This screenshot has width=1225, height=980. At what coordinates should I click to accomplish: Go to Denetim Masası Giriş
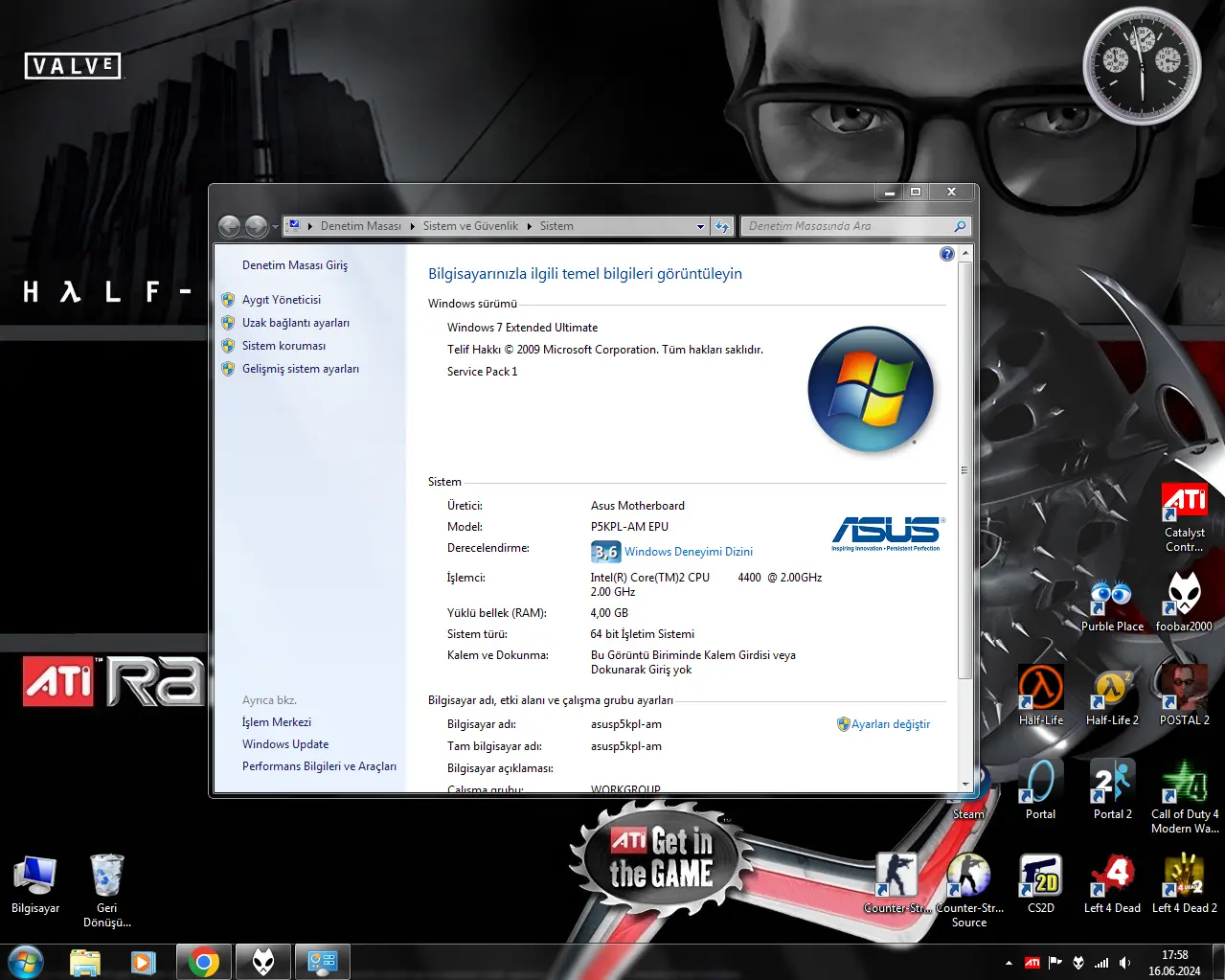click(x=295, y=265)
